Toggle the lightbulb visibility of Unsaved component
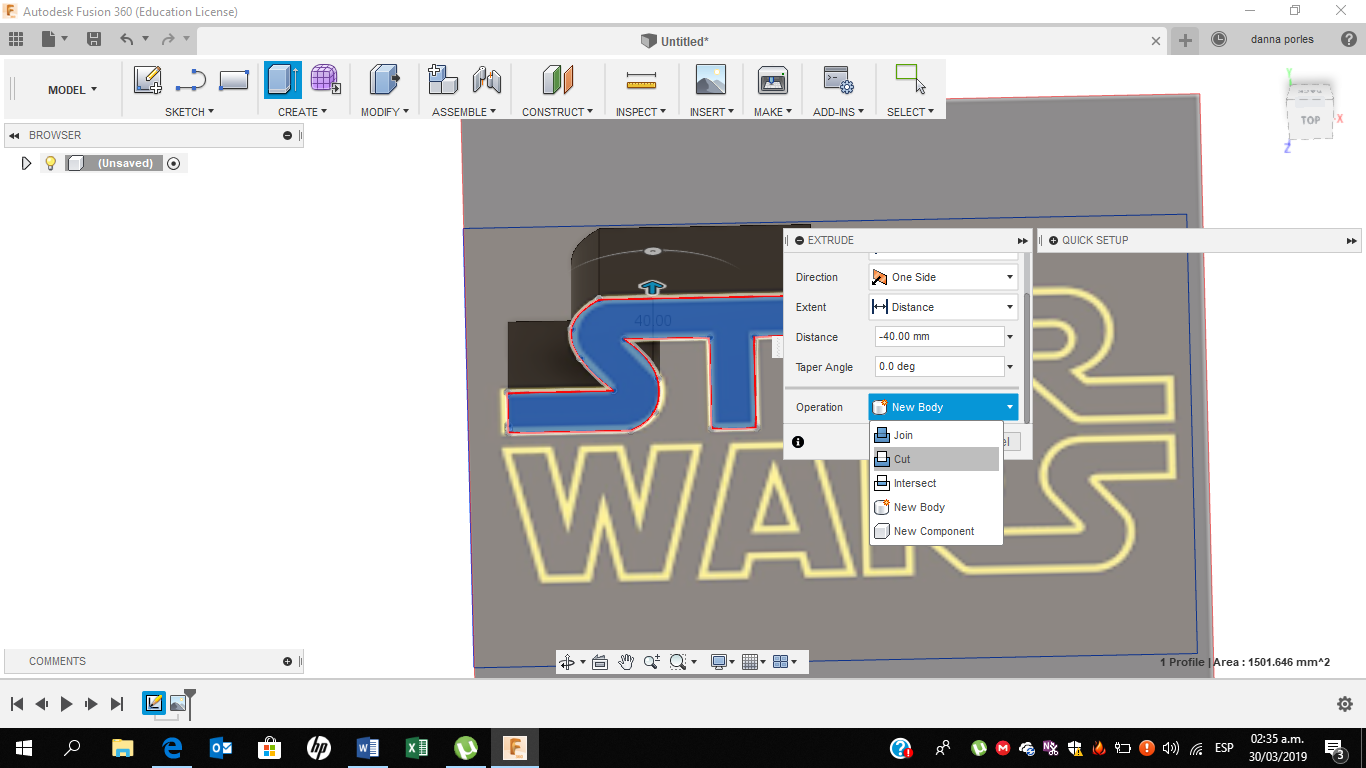1366x768 pixels. pyautogui.click(x=50, y=163)
